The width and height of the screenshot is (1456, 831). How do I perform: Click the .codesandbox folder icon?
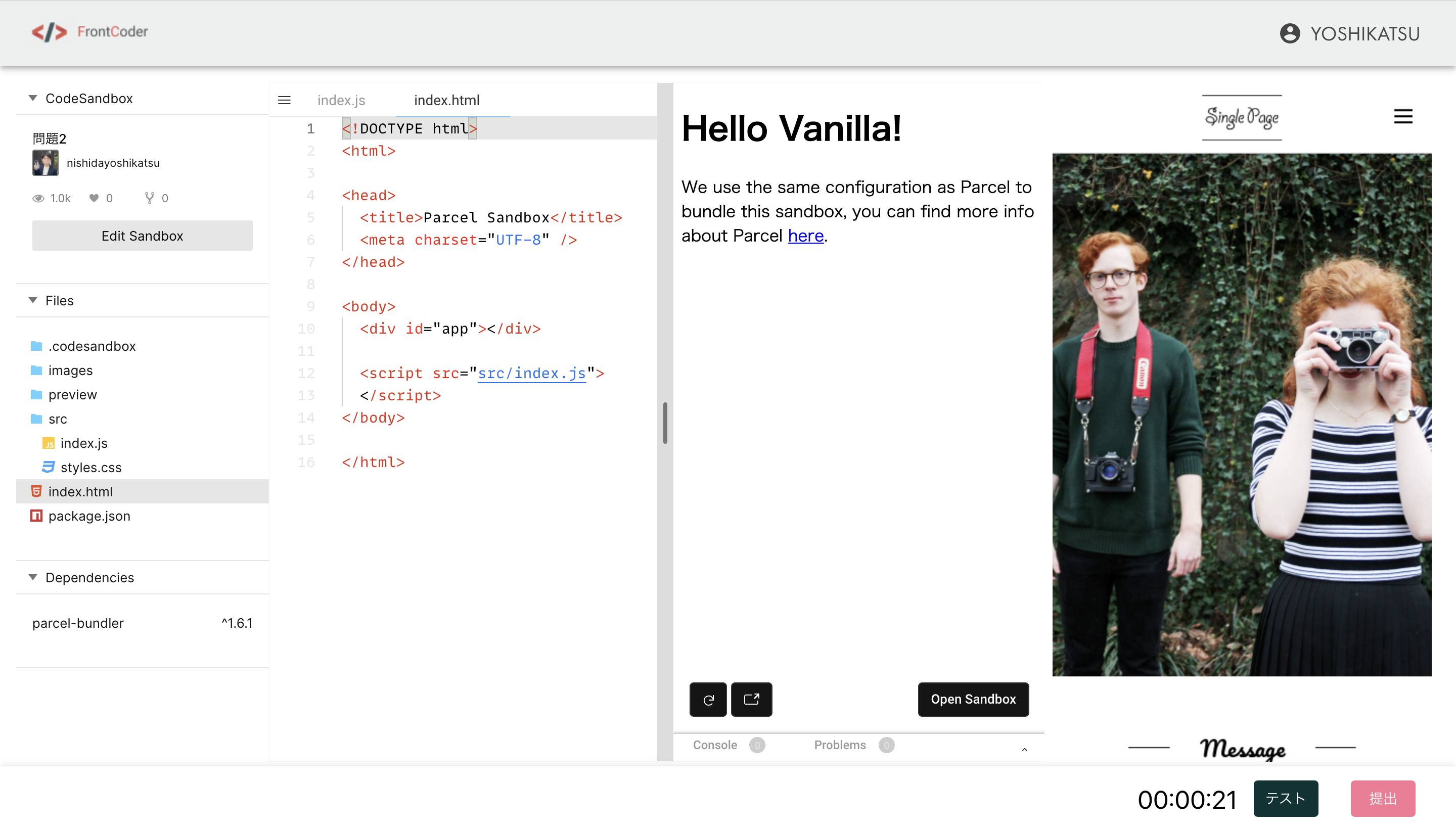[36, 346]
